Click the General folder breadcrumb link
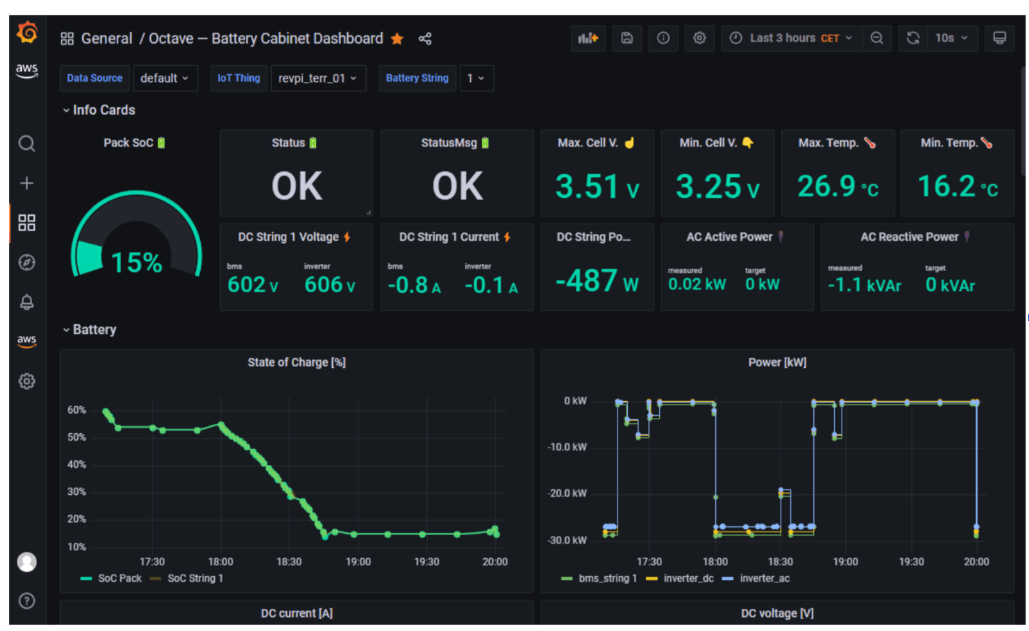The width and height of the screenshot is (1029, 631). (106, 39)
